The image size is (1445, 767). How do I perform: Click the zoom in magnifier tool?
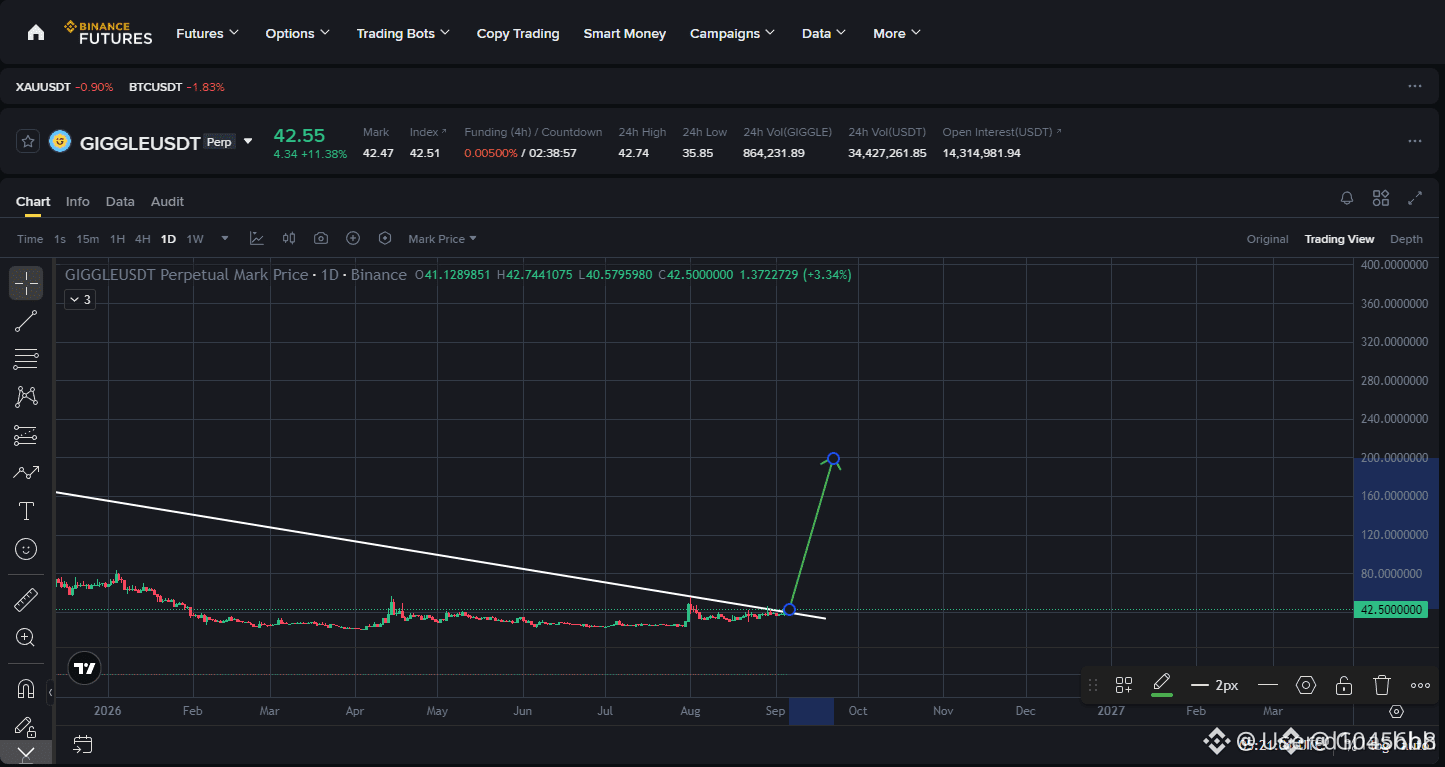(x=26, y=637)
